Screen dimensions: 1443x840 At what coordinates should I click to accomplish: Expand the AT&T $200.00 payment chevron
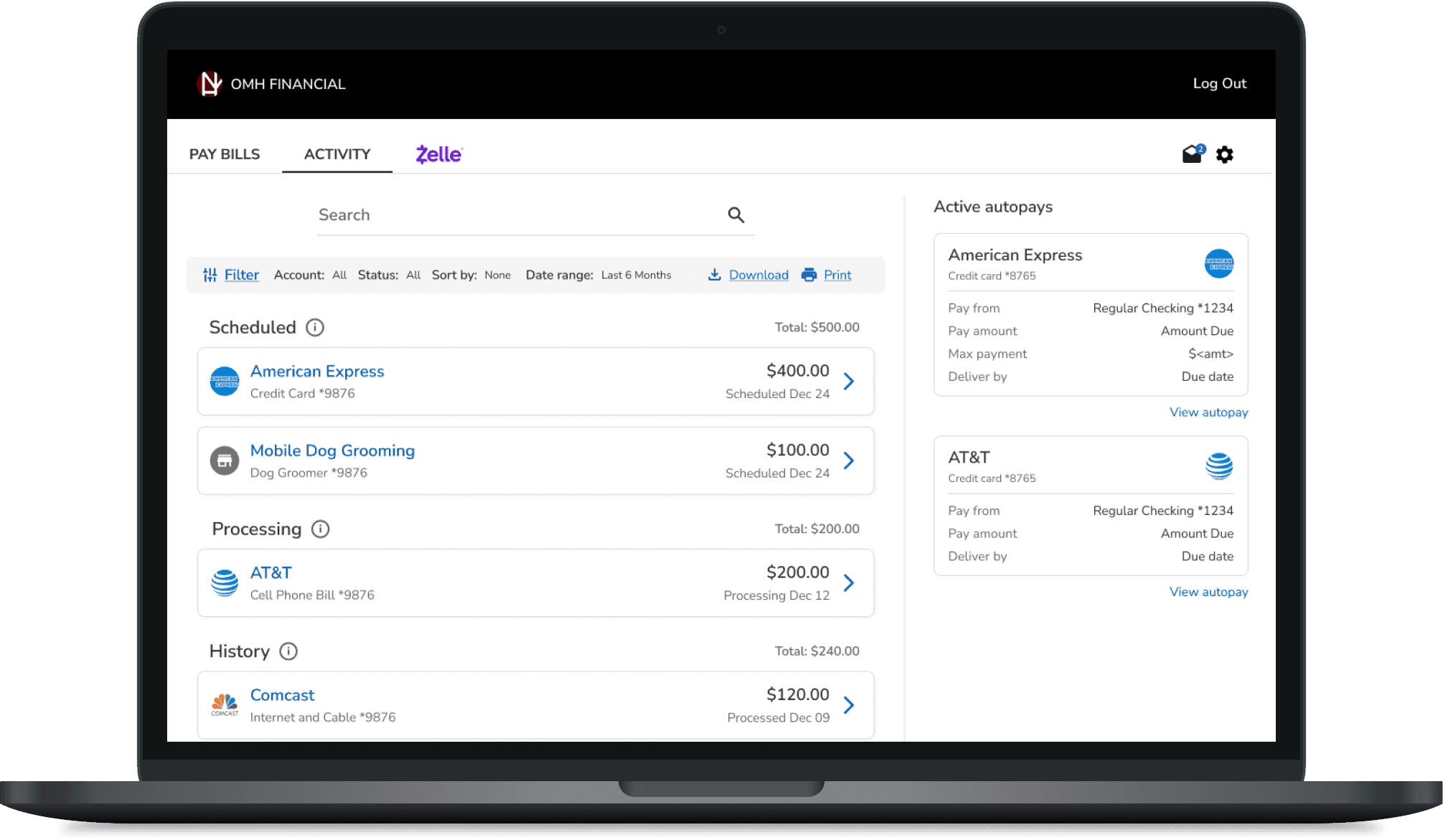(x=849, y=583)
